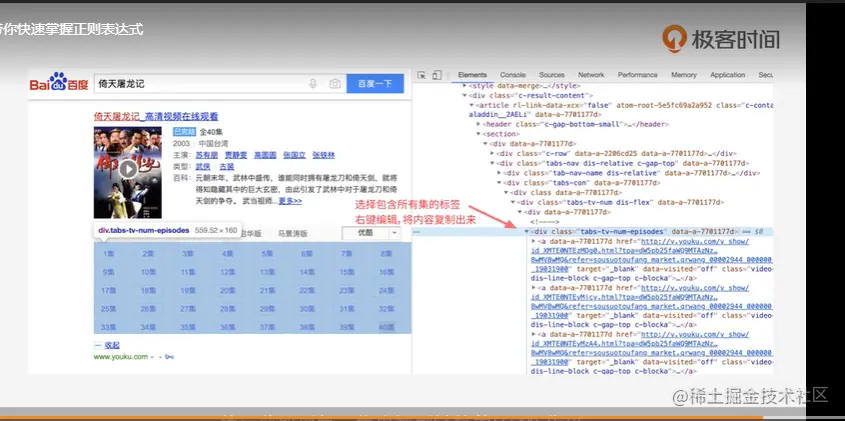Open episode 33集
The image size is (845, 421).
(109, 327)
